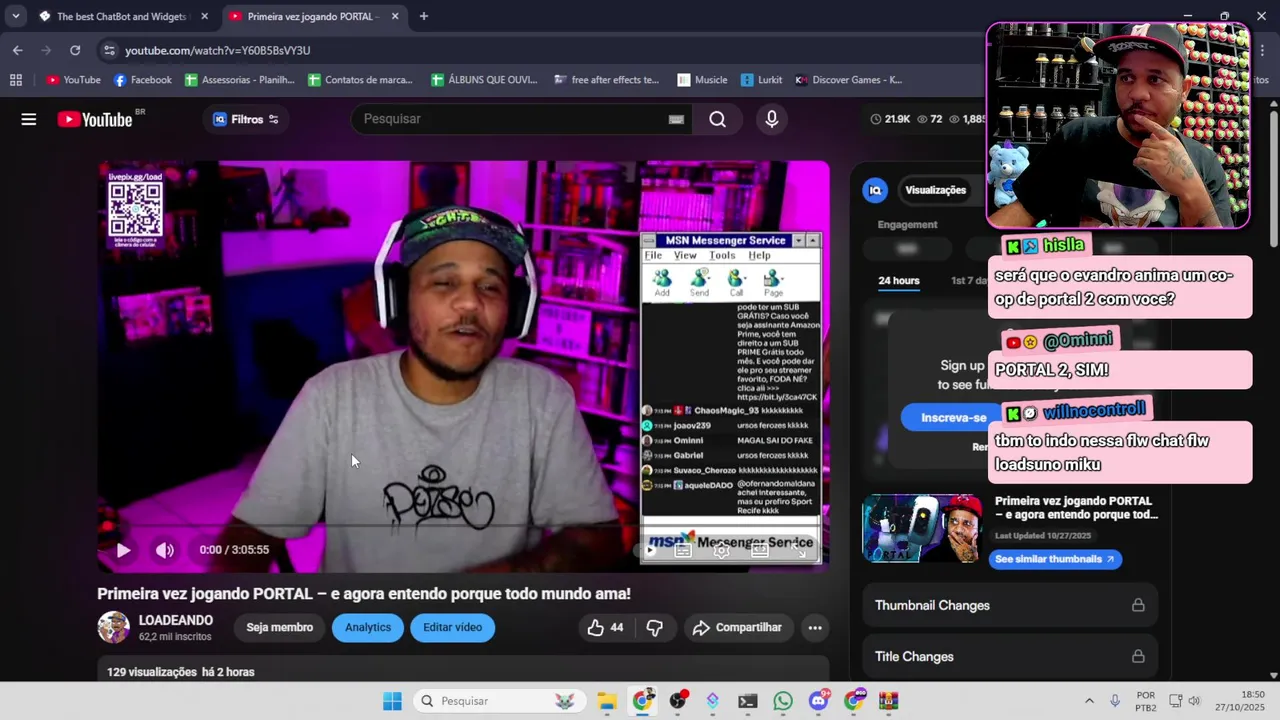
Task: Open the on-screen keyboard icon in search box
Action: 676,119
